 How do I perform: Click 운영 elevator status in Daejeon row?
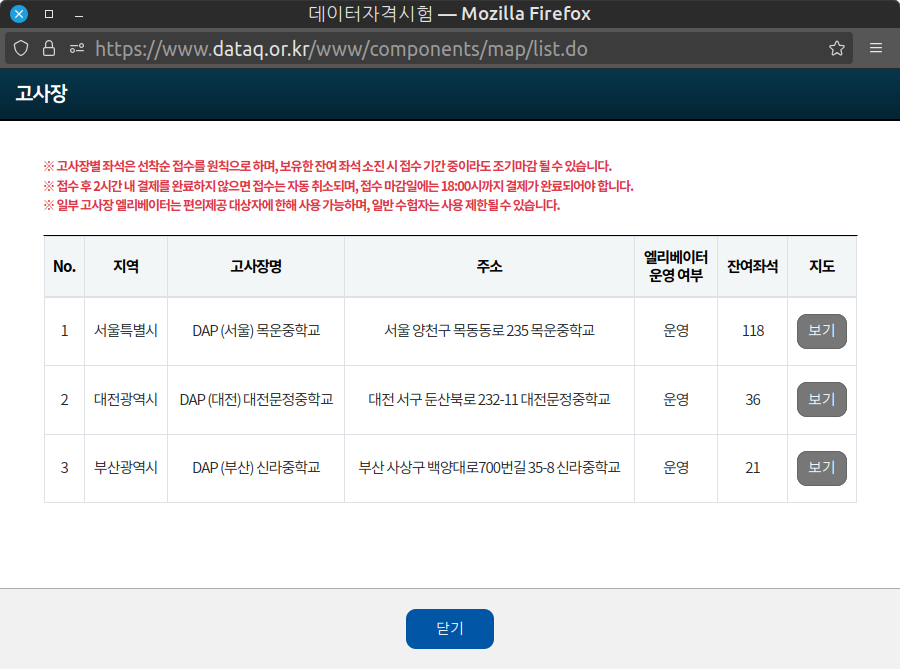tap(676, 399)
